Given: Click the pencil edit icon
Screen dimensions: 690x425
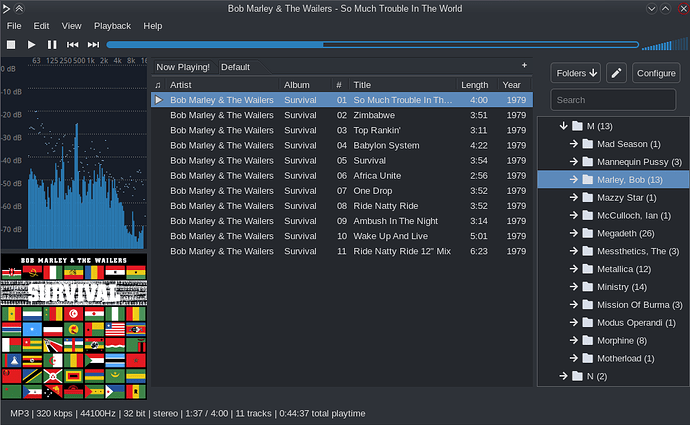Looking at the screenshot, I should 616,73.
